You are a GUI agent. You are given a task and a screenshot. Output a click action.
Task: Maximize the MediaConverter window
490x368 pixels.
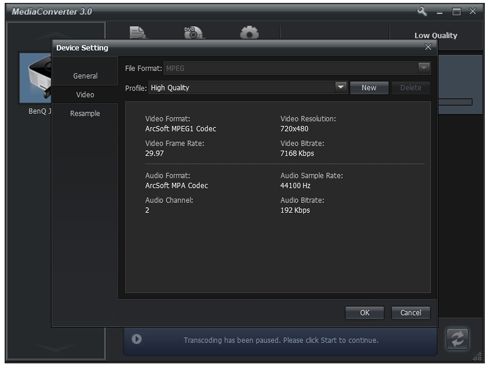coord(456,12)
